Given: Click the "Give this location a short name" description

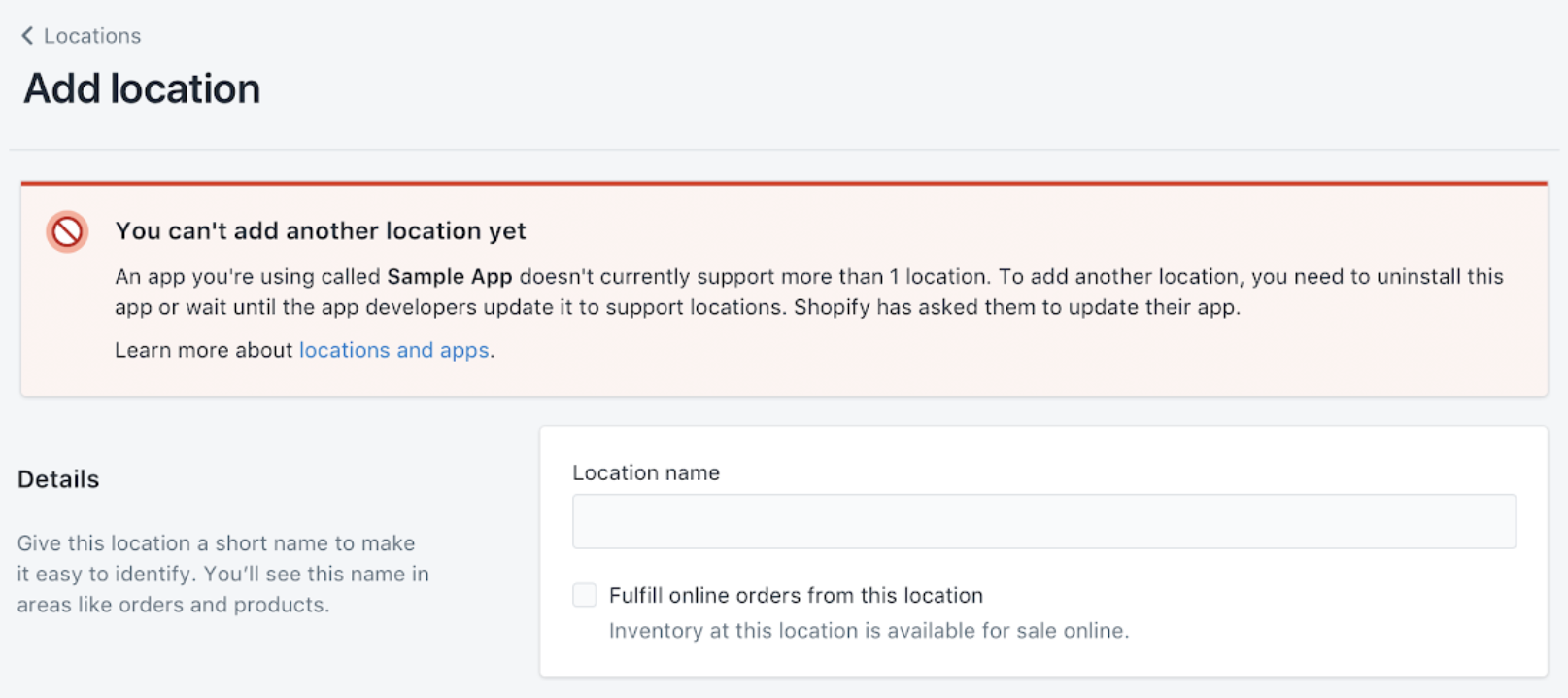Looking at the screenshot, I should (x=216, y=543).
